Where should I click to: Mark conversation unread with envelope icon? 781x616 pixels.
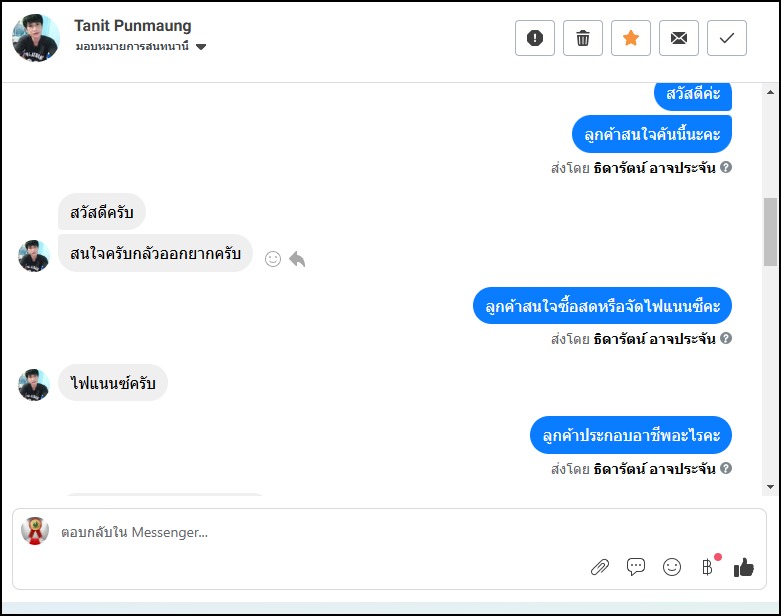pyautogui.click(x=679, y=38)
